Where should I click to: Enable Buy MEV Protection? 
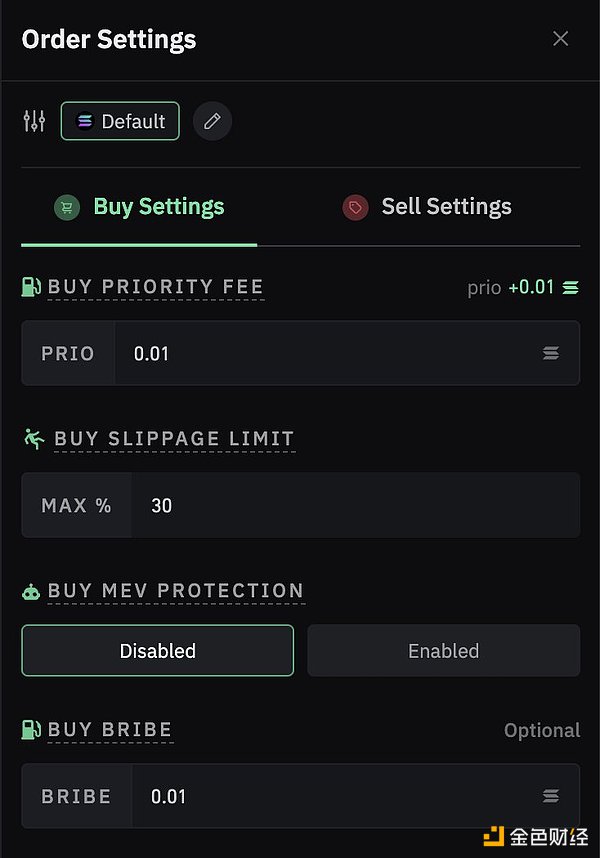pos(443,651)
